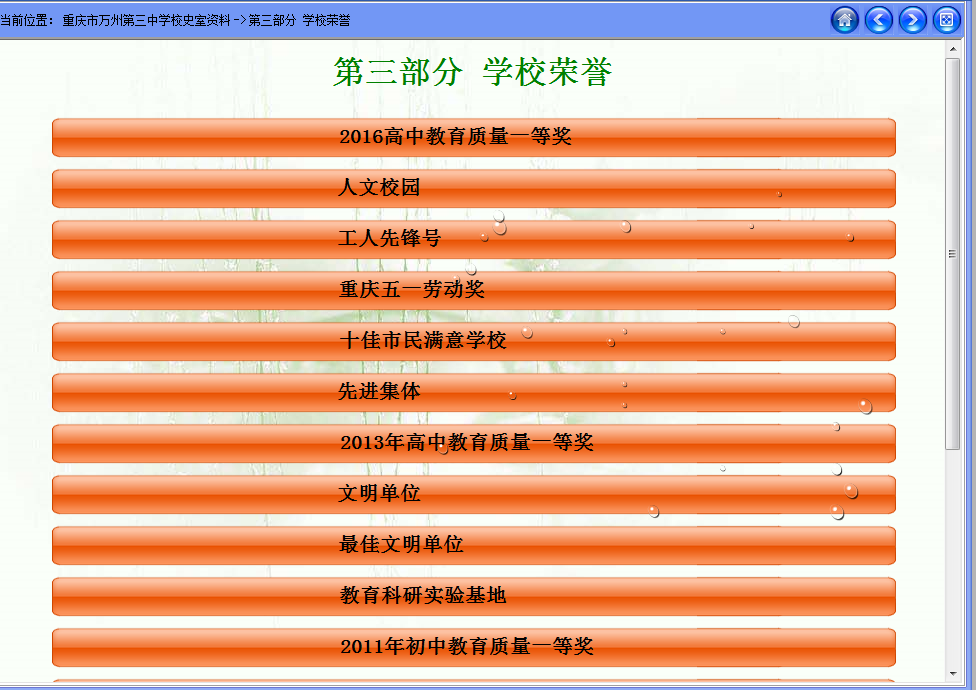Open the 十佳市民满意学校 entry
The image size is (976, 690).
tap(474, 341)
